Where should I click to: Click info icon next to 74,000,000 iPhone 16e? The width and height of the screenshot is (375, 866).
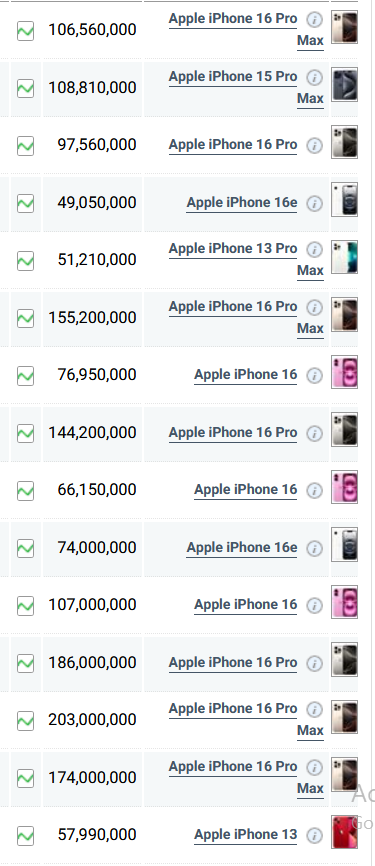(314, 548)
